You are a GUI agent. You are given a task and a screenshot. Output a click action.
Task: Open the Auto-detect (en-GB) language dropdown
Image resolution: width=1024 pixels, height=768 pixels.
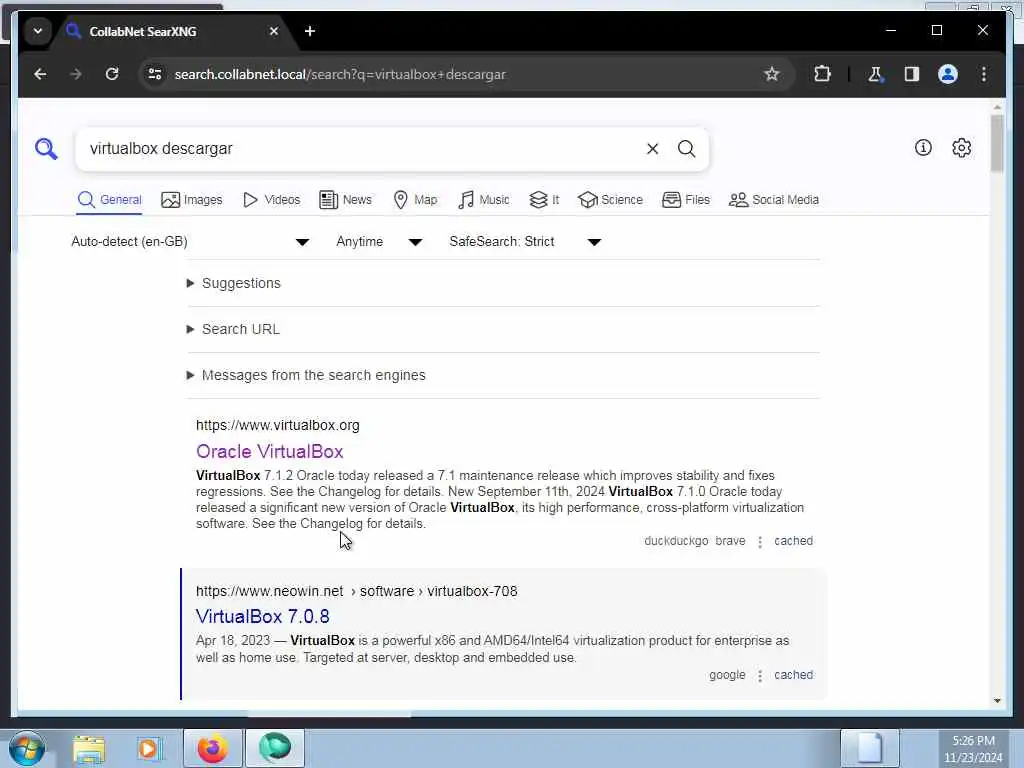point(189,242)
